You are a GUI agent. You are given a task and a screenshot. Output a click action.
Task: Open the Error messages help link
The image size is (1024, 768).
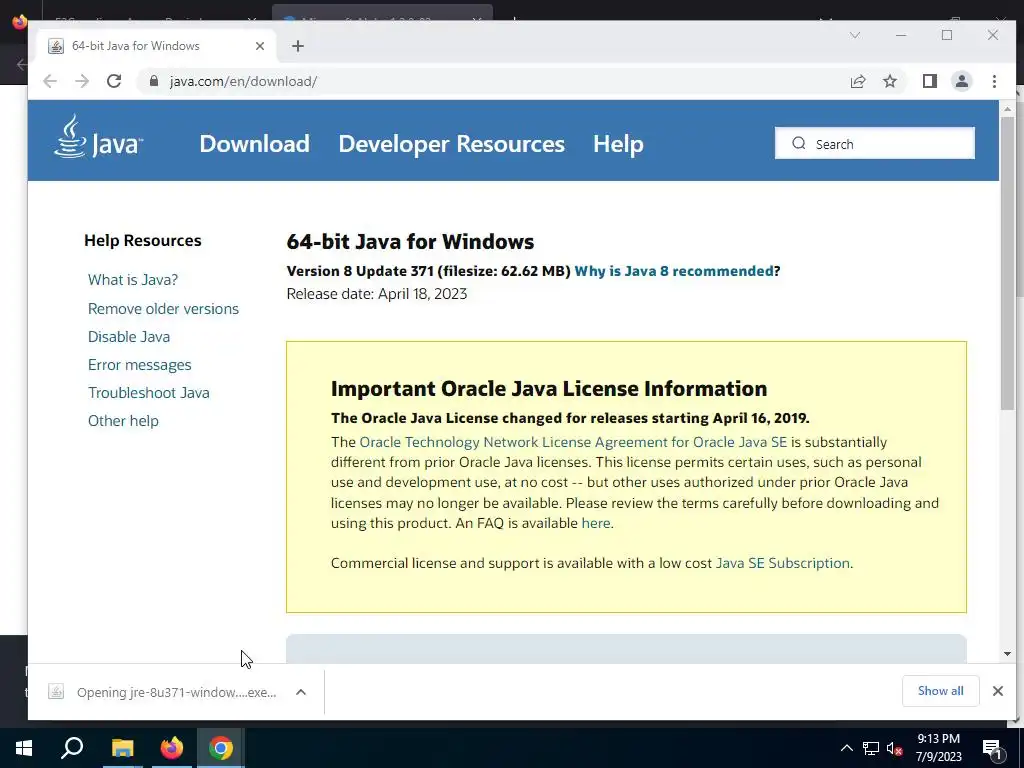(140, 364)
